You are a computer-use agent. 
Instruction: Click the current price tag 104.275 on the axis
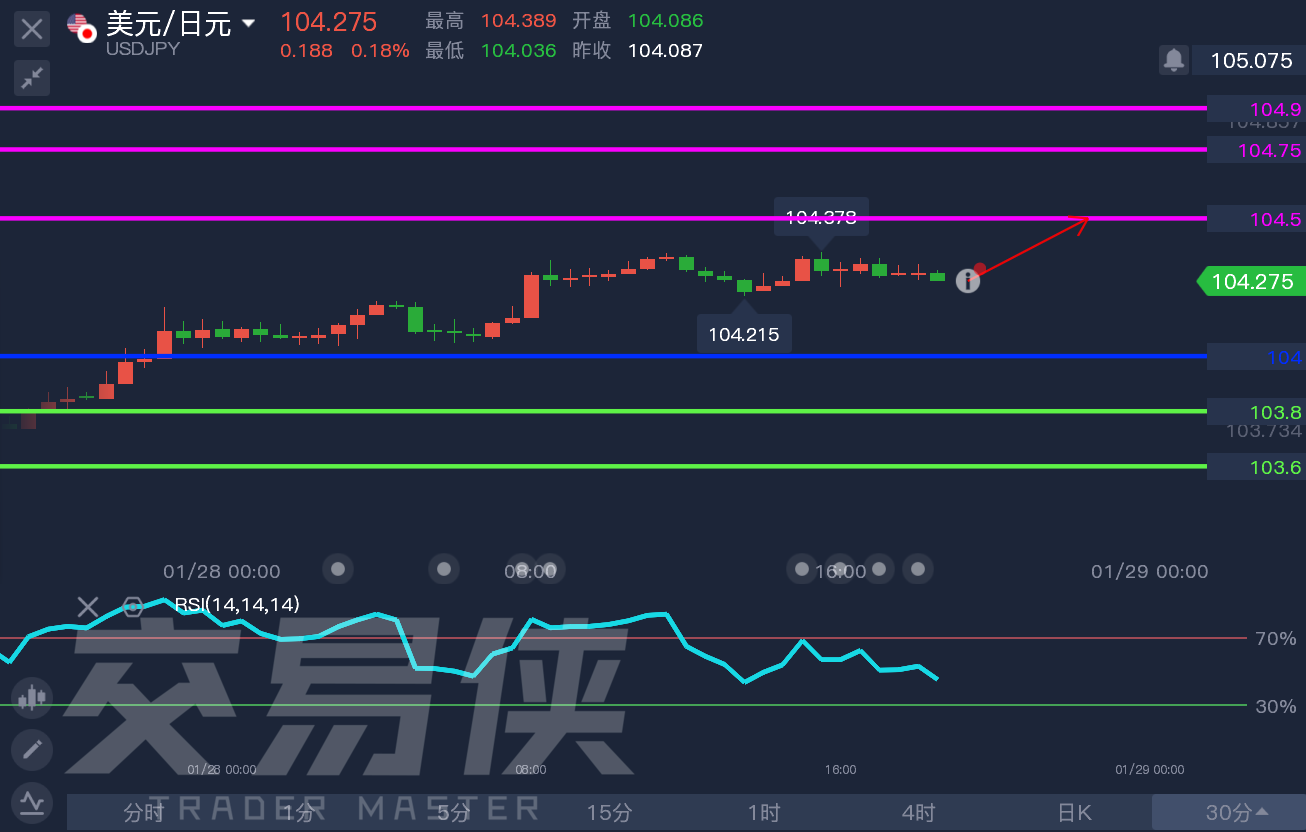click(x=1251, y=282)
